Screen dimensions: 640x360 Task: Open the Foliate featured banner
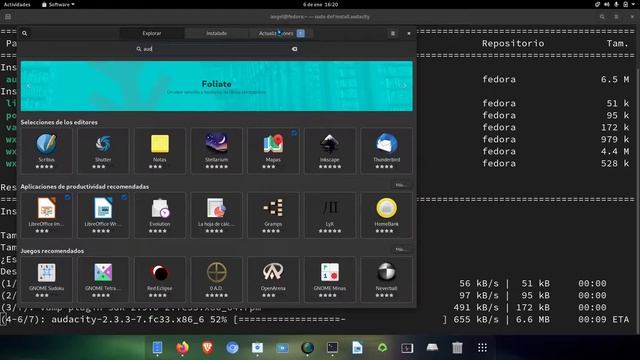click(216, 86)
